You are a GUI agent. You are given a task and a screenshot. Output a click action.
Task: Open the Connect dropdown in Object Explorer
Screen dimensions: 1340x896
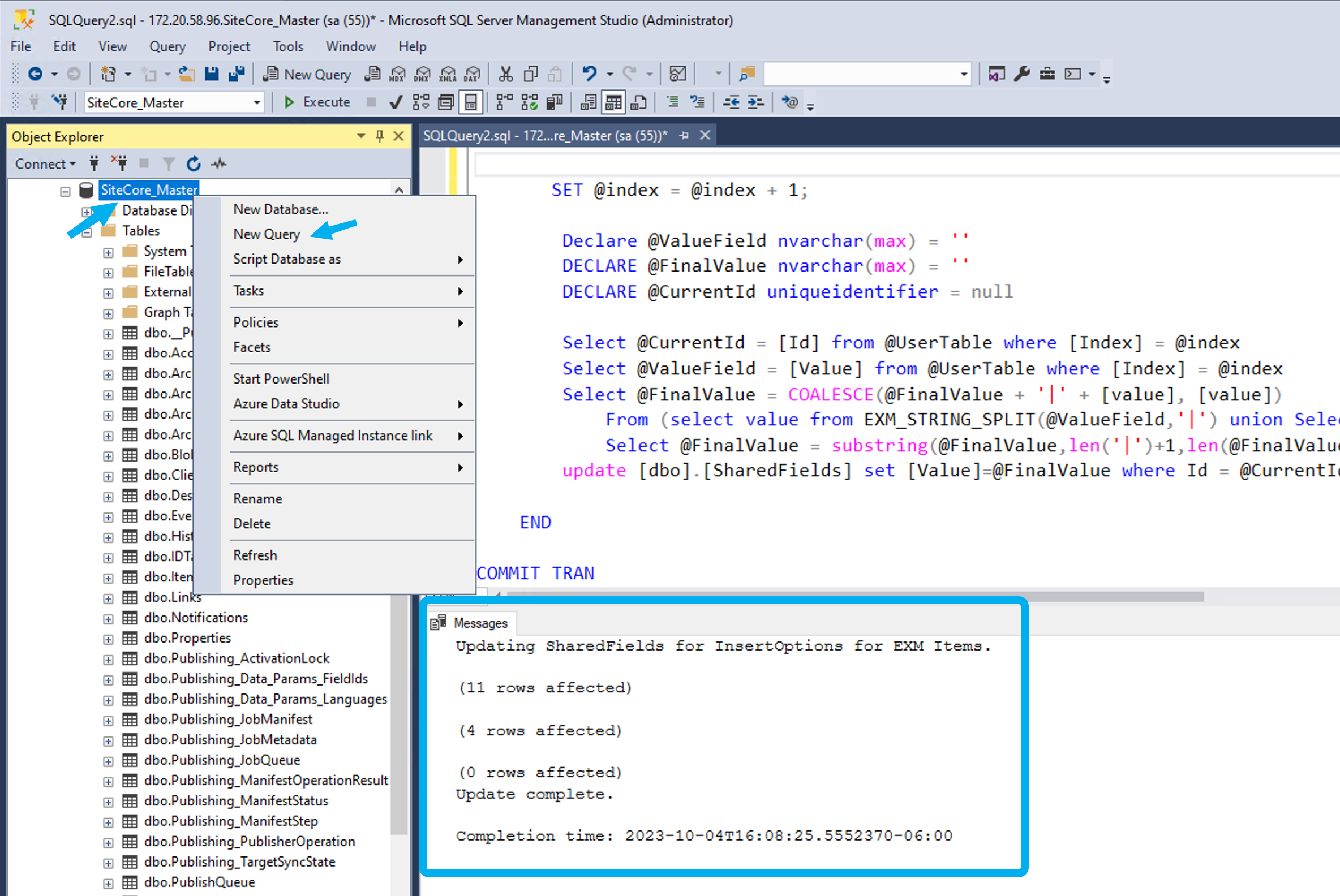tap(45, 164)
